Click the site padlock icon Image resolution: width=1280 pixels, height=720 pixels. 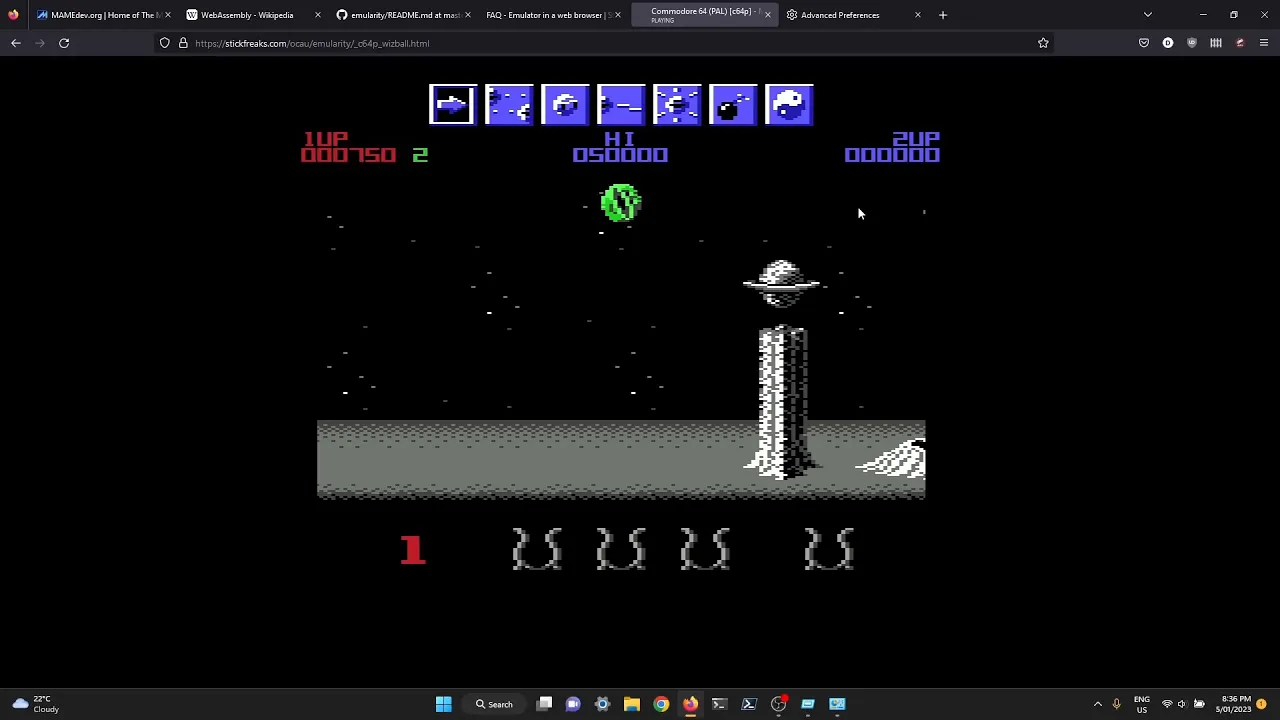click(x=183, y=43)
